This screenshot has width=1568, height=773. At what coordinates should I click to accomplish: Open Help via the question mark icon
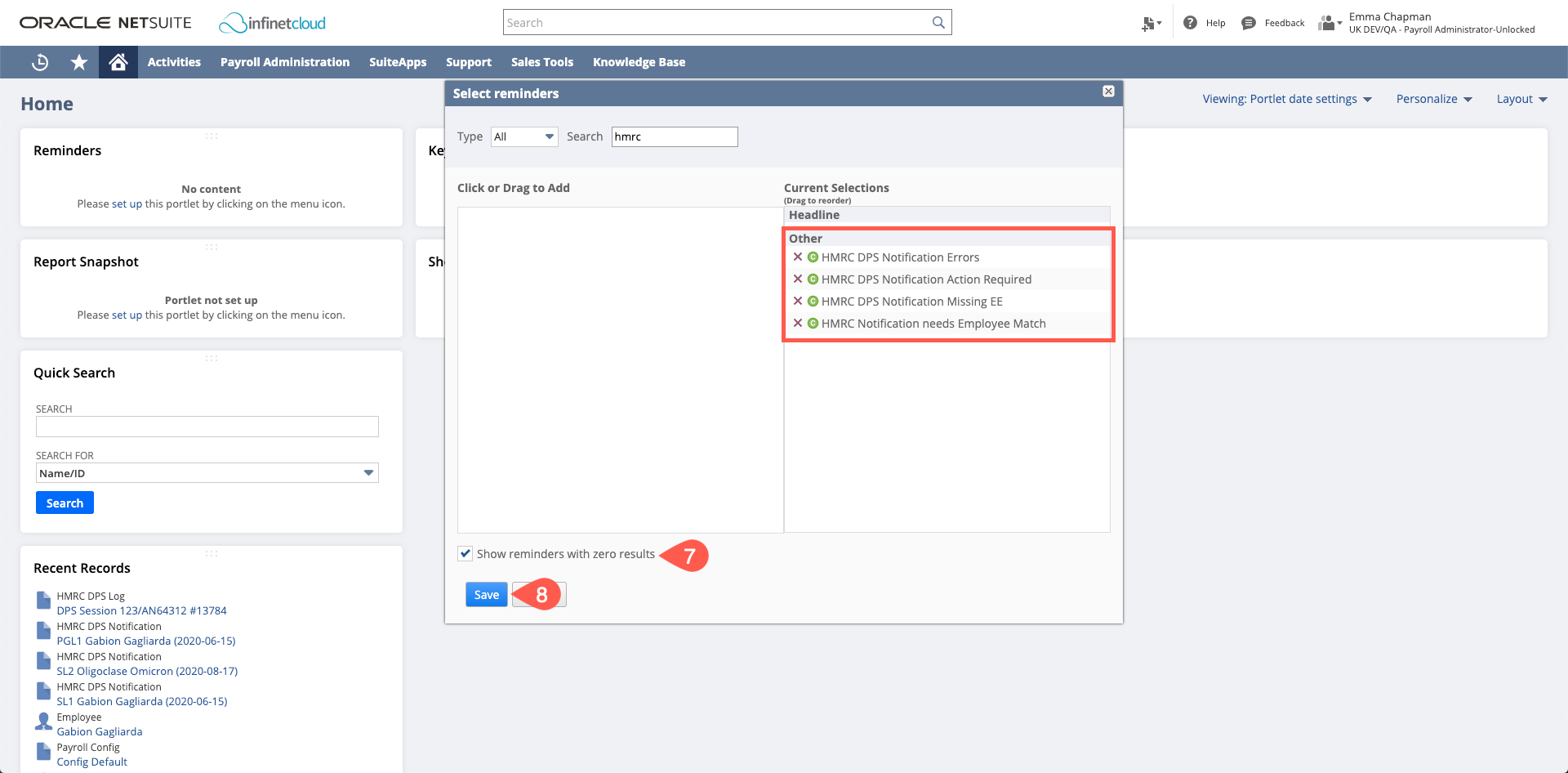click(1190, 23)
